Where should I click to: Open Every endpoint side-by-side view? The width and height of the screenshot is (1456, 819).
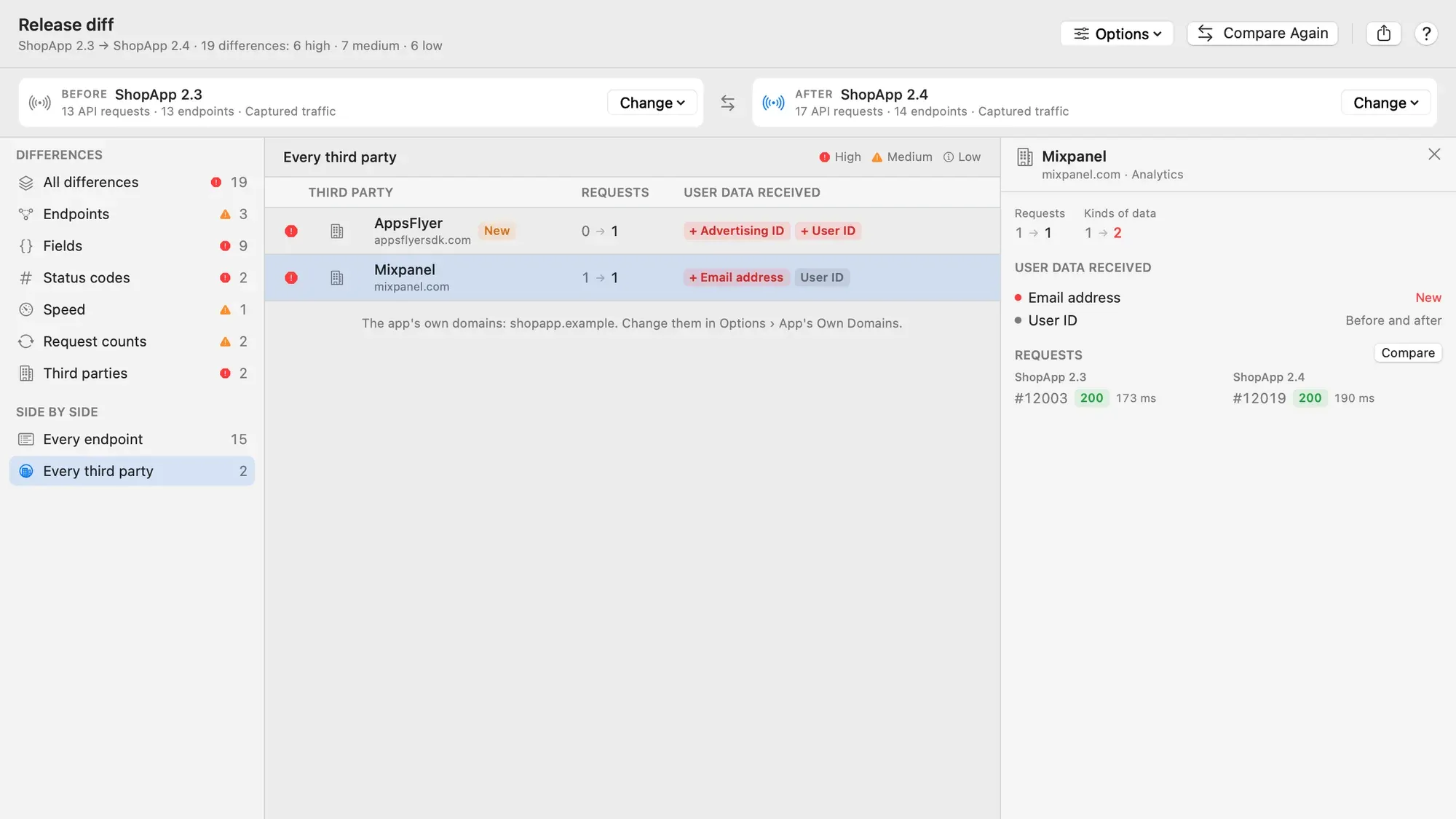coord(132,439)
